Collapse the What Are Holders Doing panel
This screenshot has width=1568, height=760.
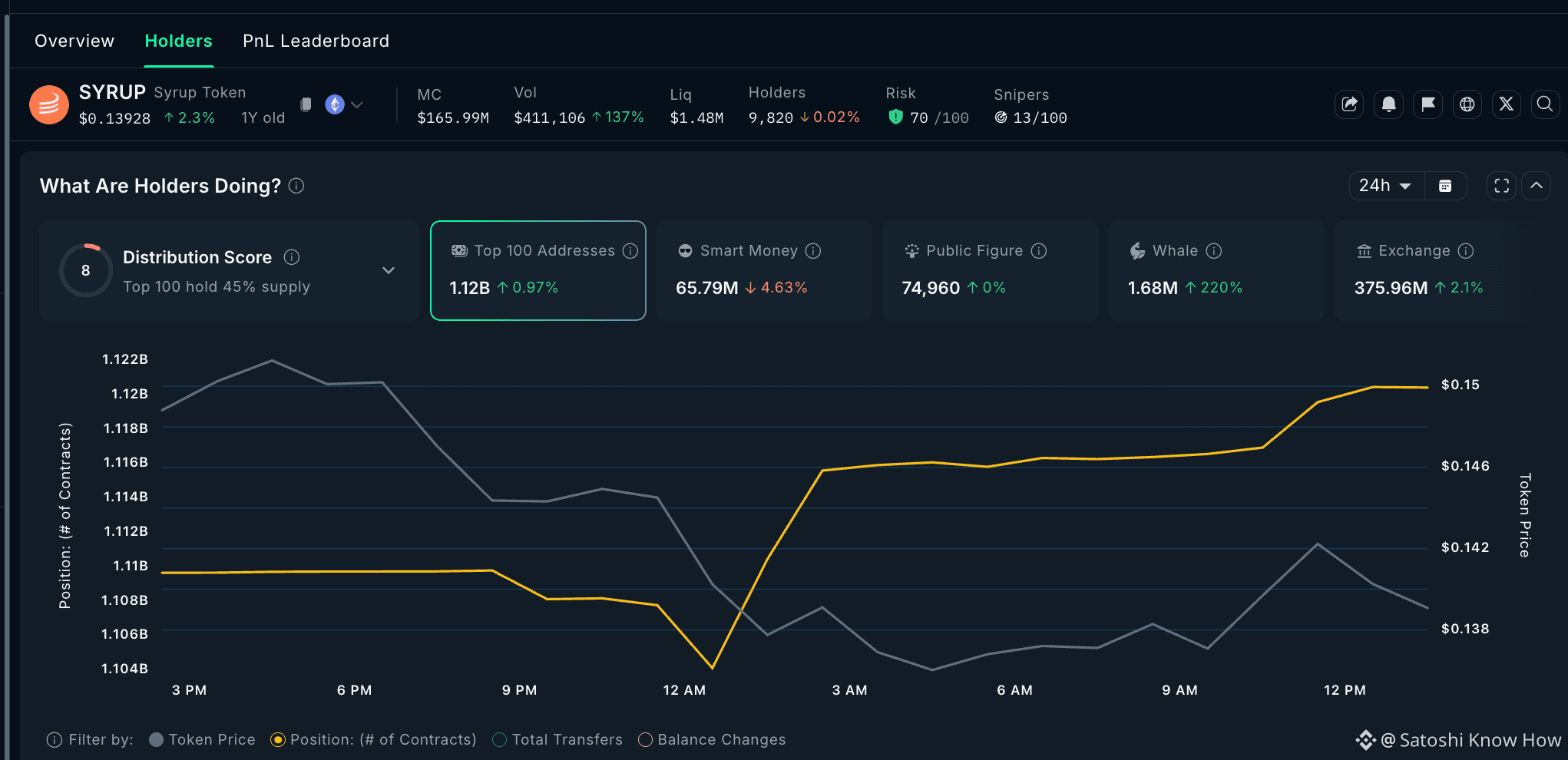[x=1537, y=186]
